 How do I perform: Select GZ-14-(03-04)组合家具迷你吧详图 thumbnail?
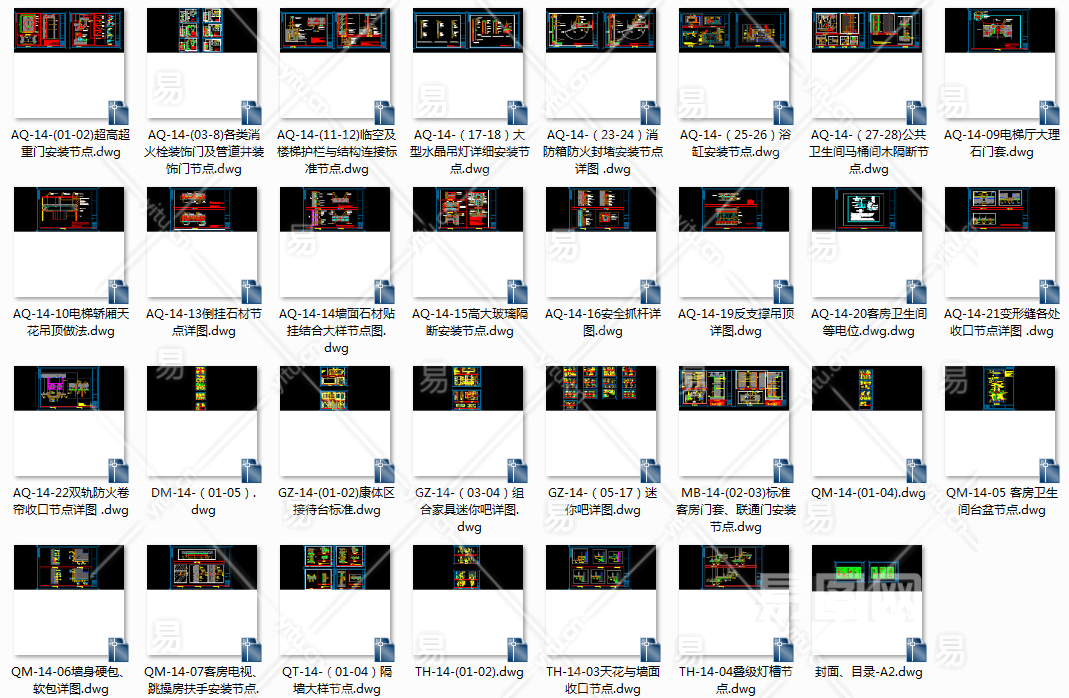(x=468, y=421)
